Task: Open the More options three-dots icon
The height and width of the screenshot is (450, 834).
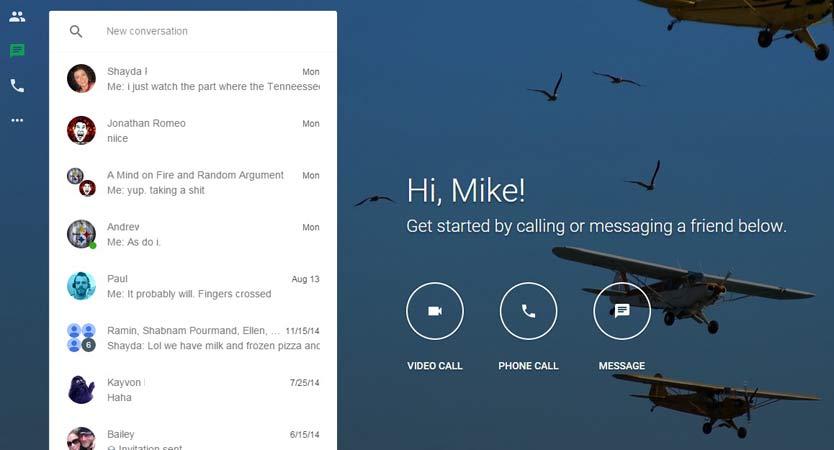Action: click(17, 120)
